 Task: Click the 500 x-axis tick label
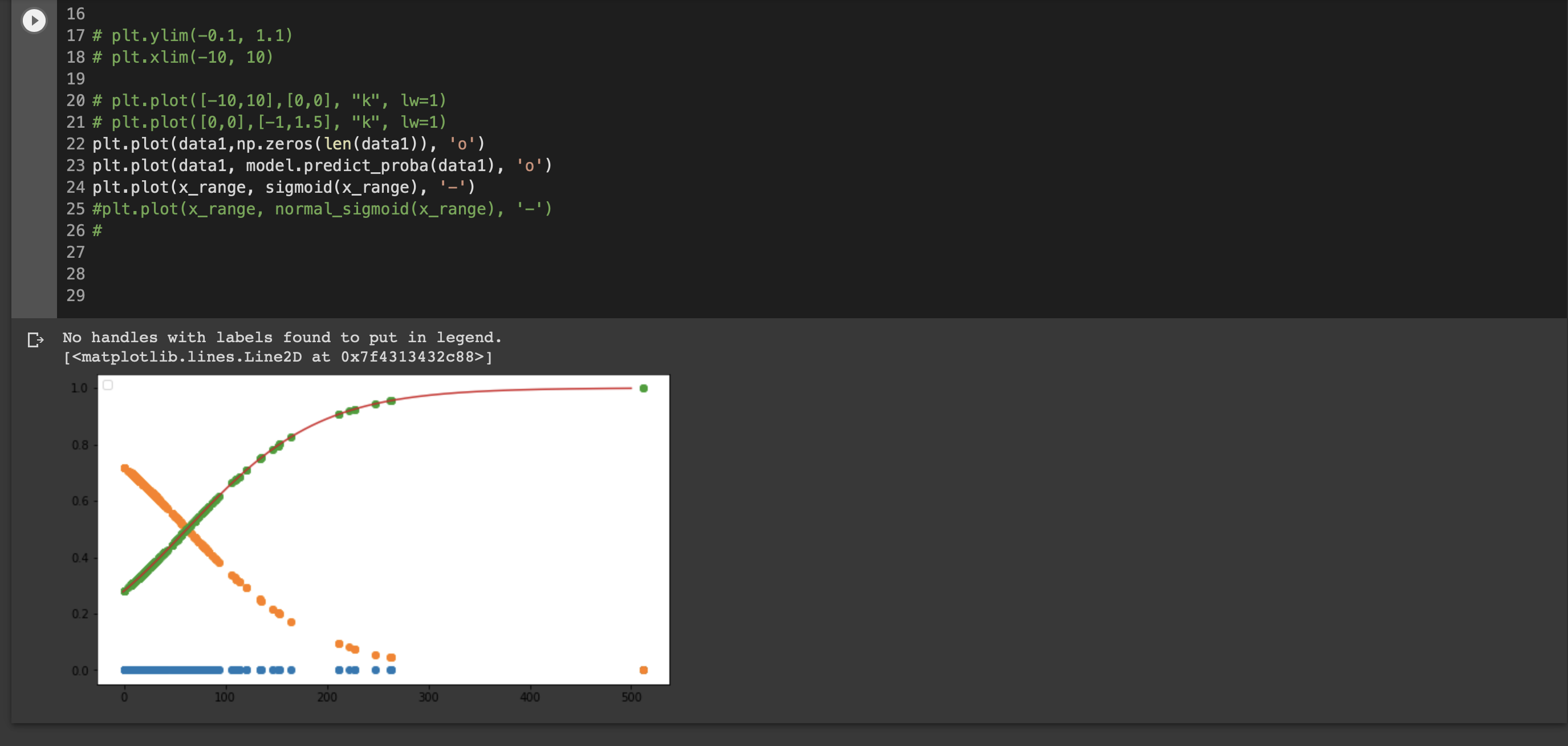click(631, 698)
